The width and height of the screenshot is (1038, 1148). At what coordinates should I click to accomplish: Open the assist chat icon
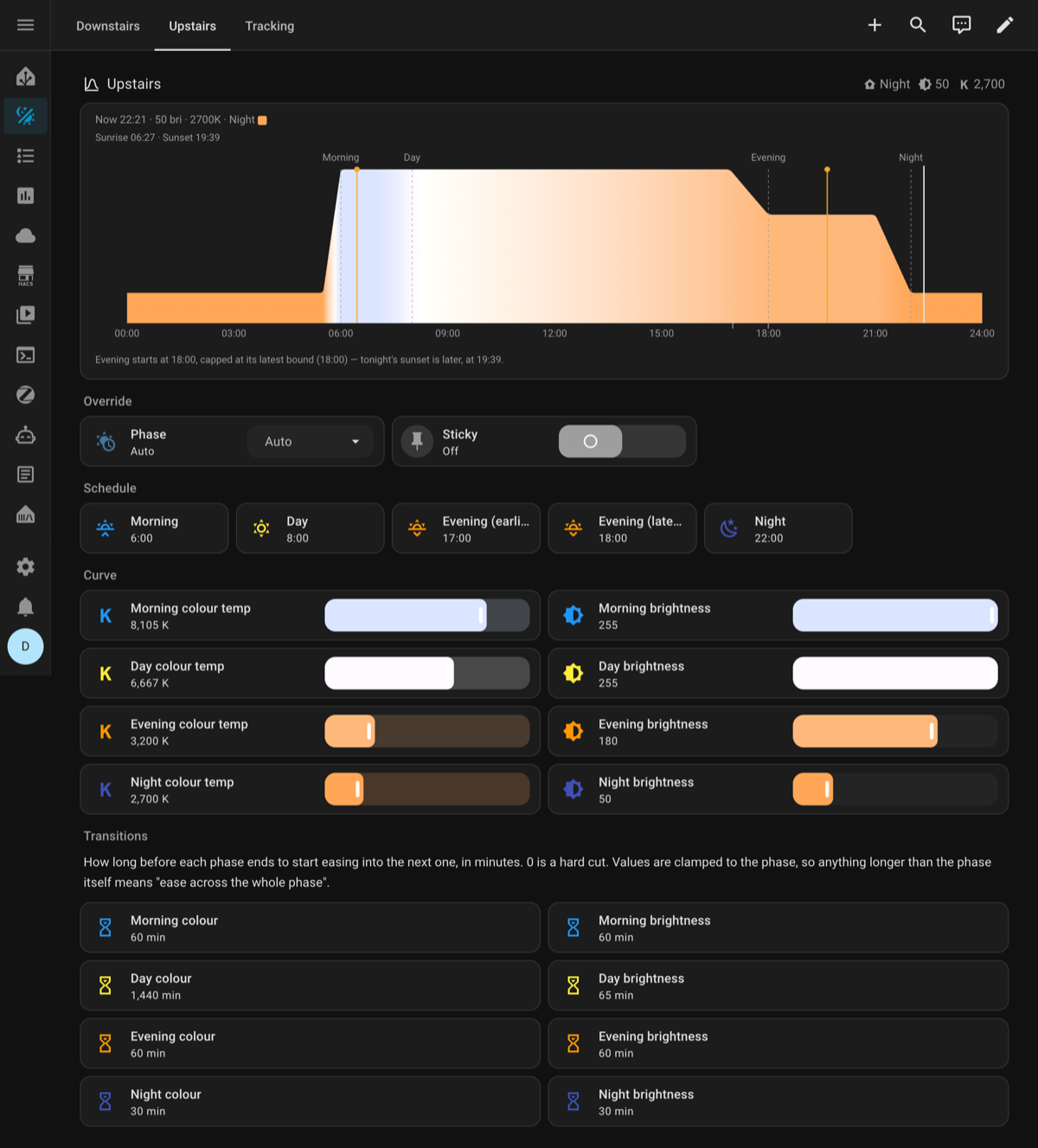click(x=961, y=25)
